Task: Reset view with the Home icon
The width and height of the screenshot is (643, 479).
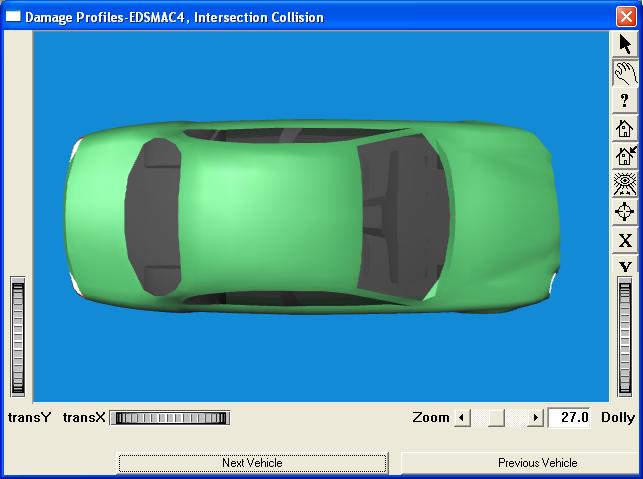Action: coord(625,129)
